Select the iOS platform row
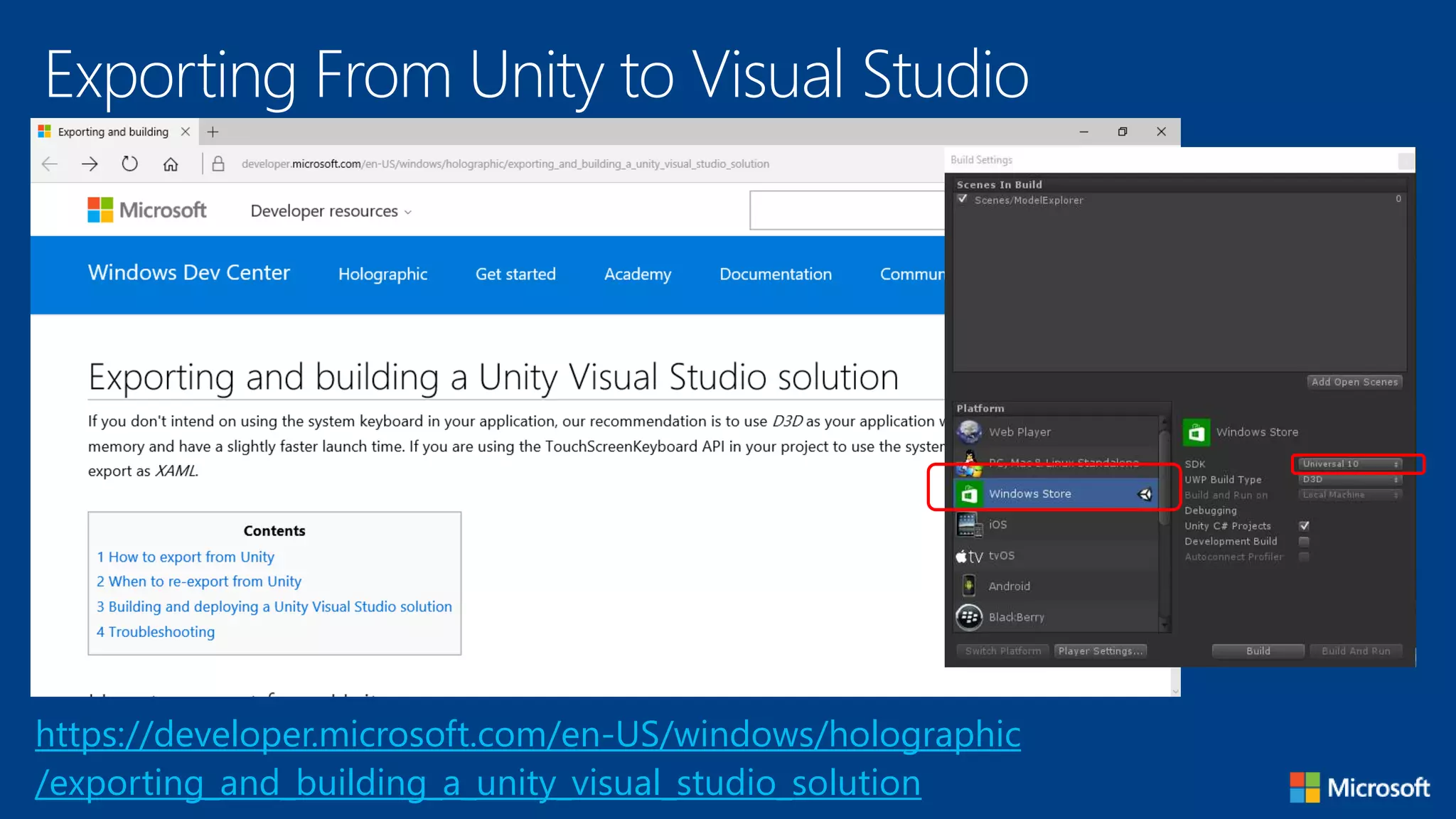1456x819 pixels. (1056, 525)
